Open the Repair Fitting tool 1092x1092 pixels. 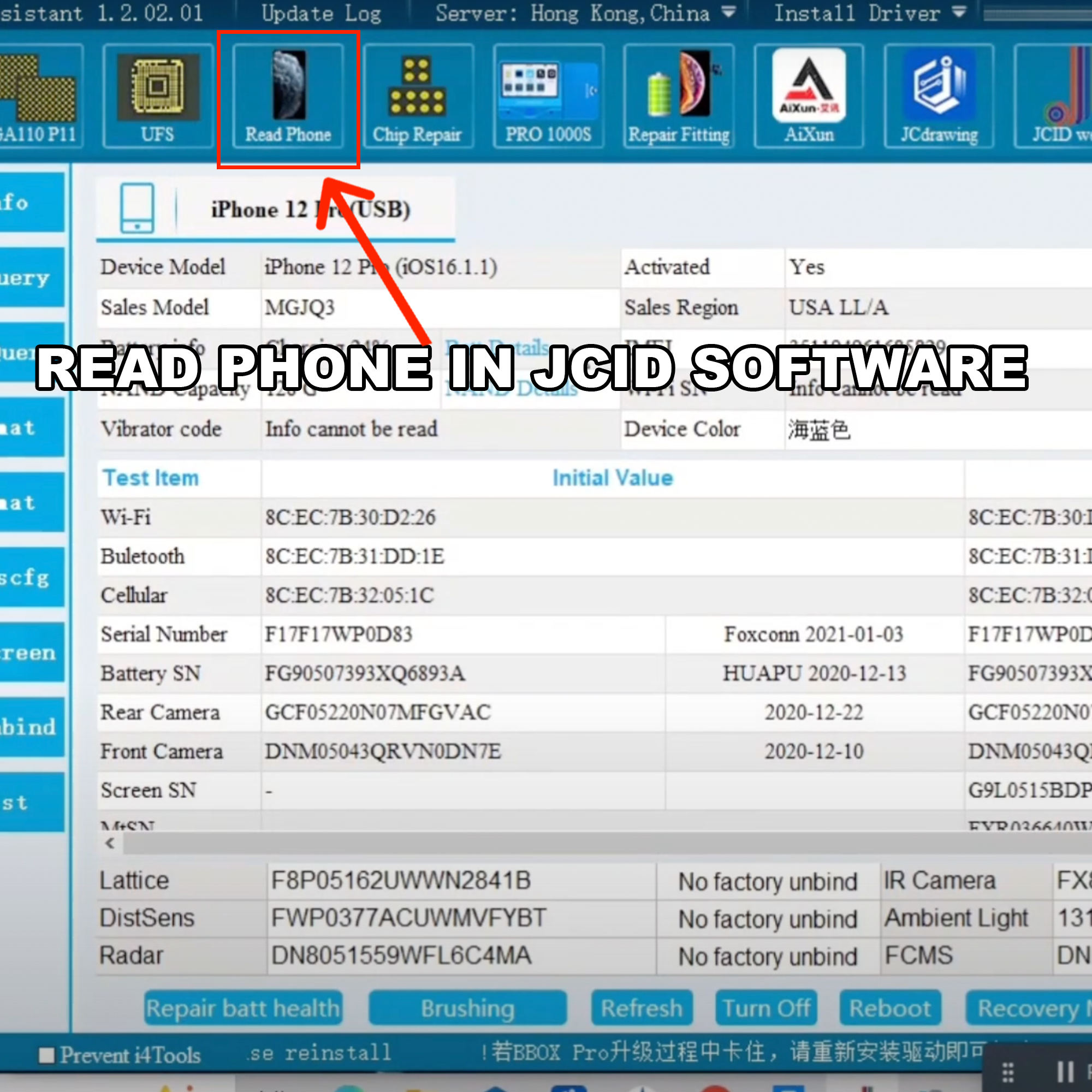(x=678, y=96)
